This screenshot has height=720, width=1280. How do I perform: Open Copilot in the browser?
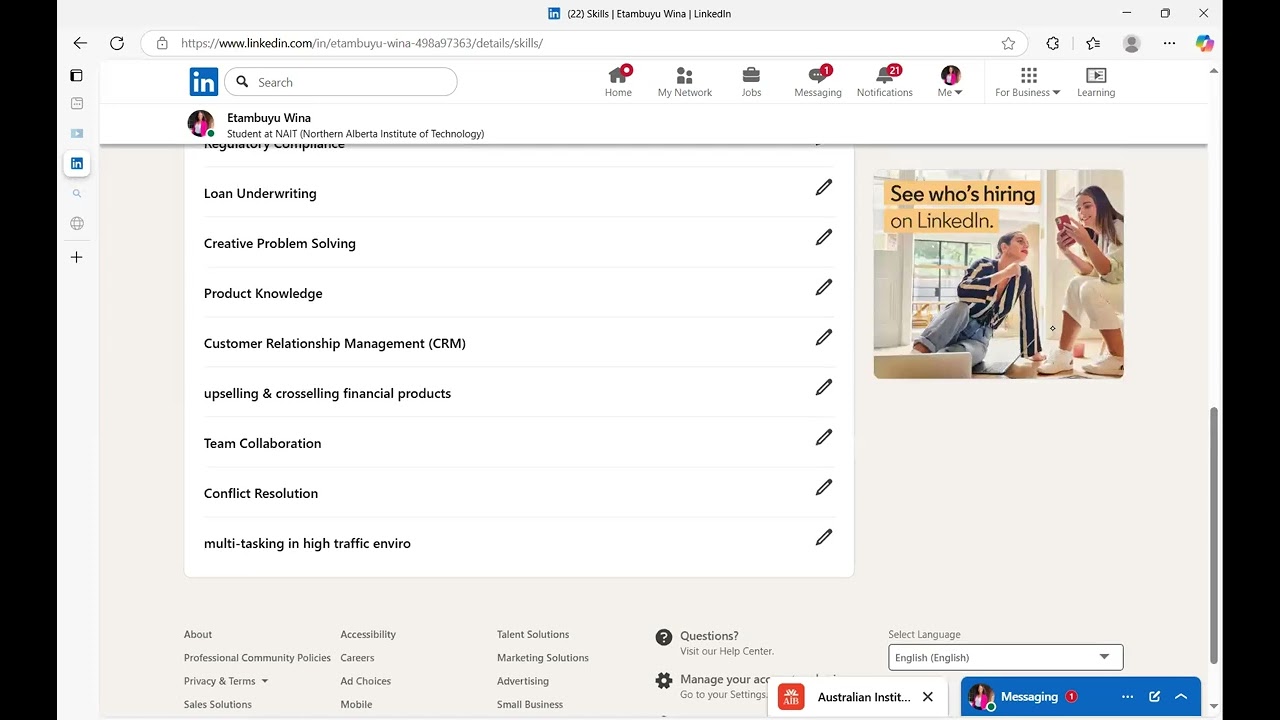coord(1205,43)
